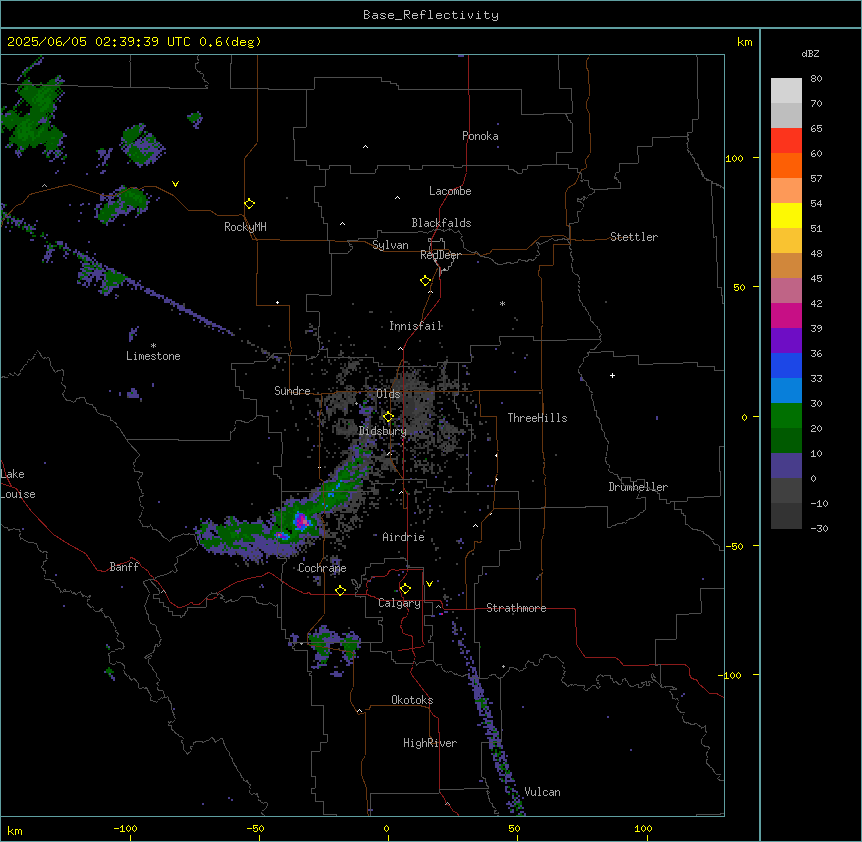Click the Vulcan label
The image size is (862, 842).
pos(542,792)
